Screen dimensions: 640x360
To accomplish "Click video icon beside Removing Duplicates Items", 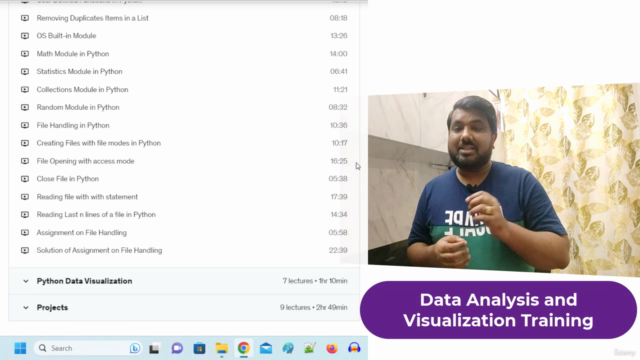I will [25, 18].
